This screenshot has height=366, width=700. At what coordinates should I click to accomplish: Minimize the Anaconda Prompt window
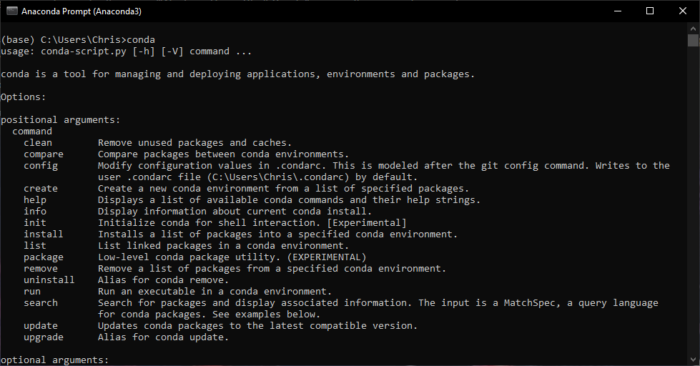tap(618, 11)
